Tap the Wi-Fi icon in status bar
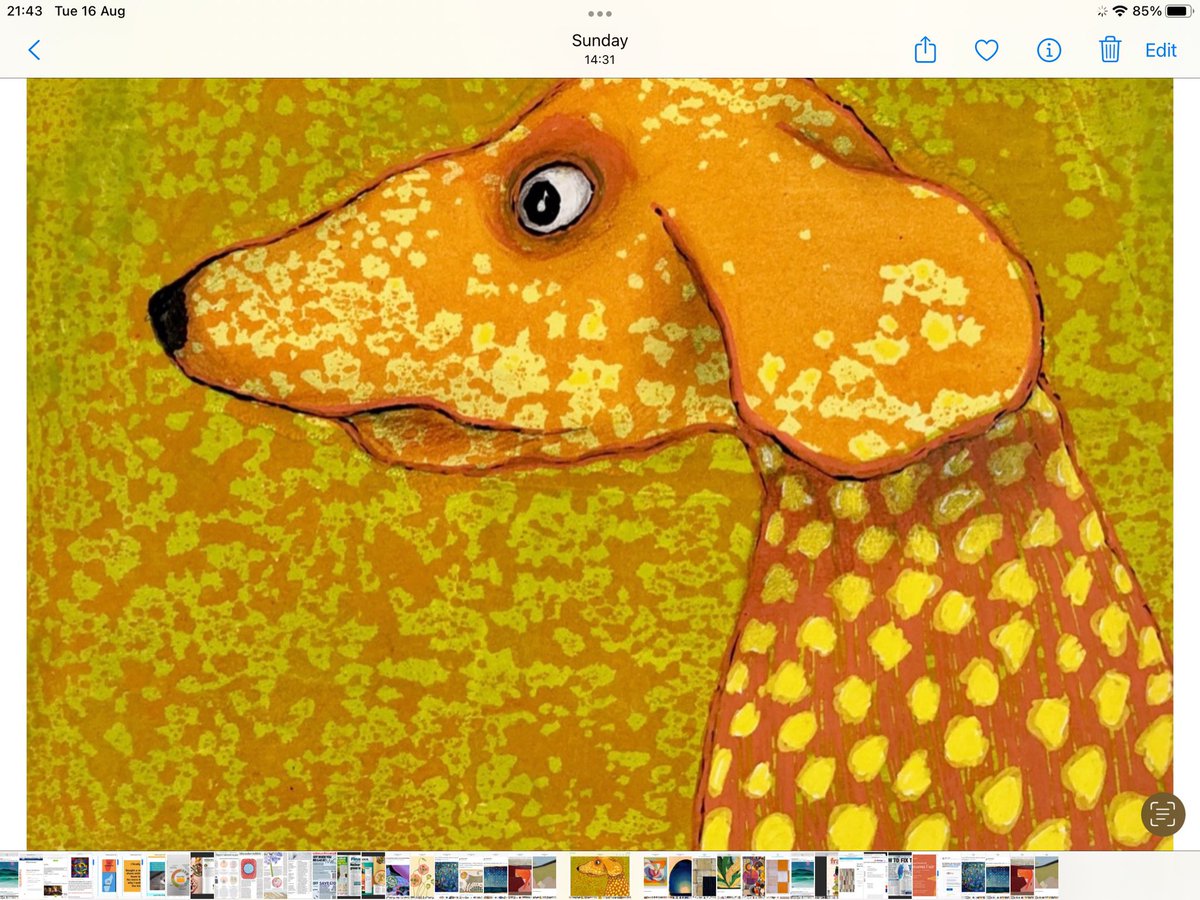1200x900 pixels. 1119,11
